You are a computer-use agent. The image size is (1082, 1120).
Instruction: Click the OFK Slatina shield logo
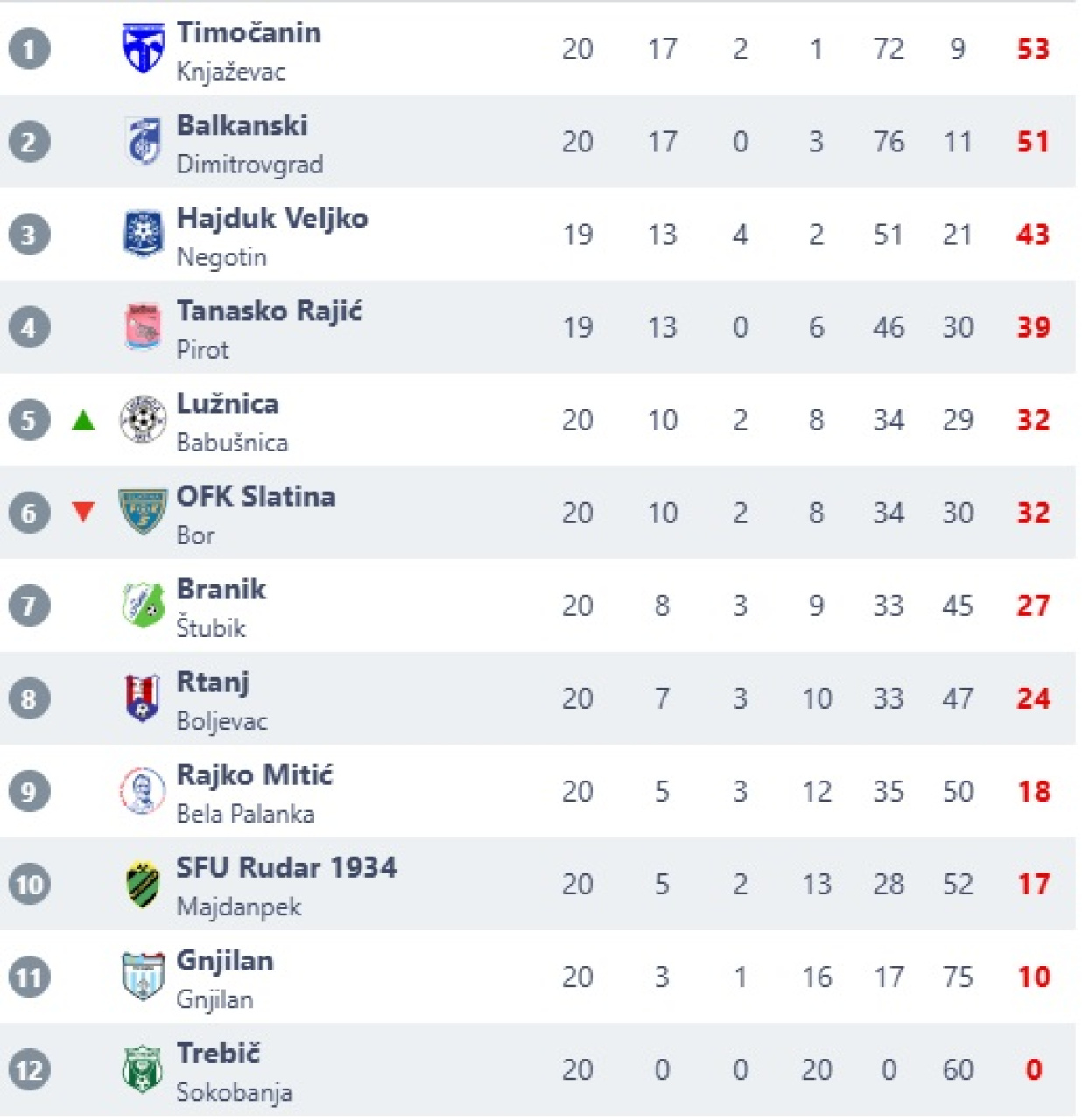point(143,513)
